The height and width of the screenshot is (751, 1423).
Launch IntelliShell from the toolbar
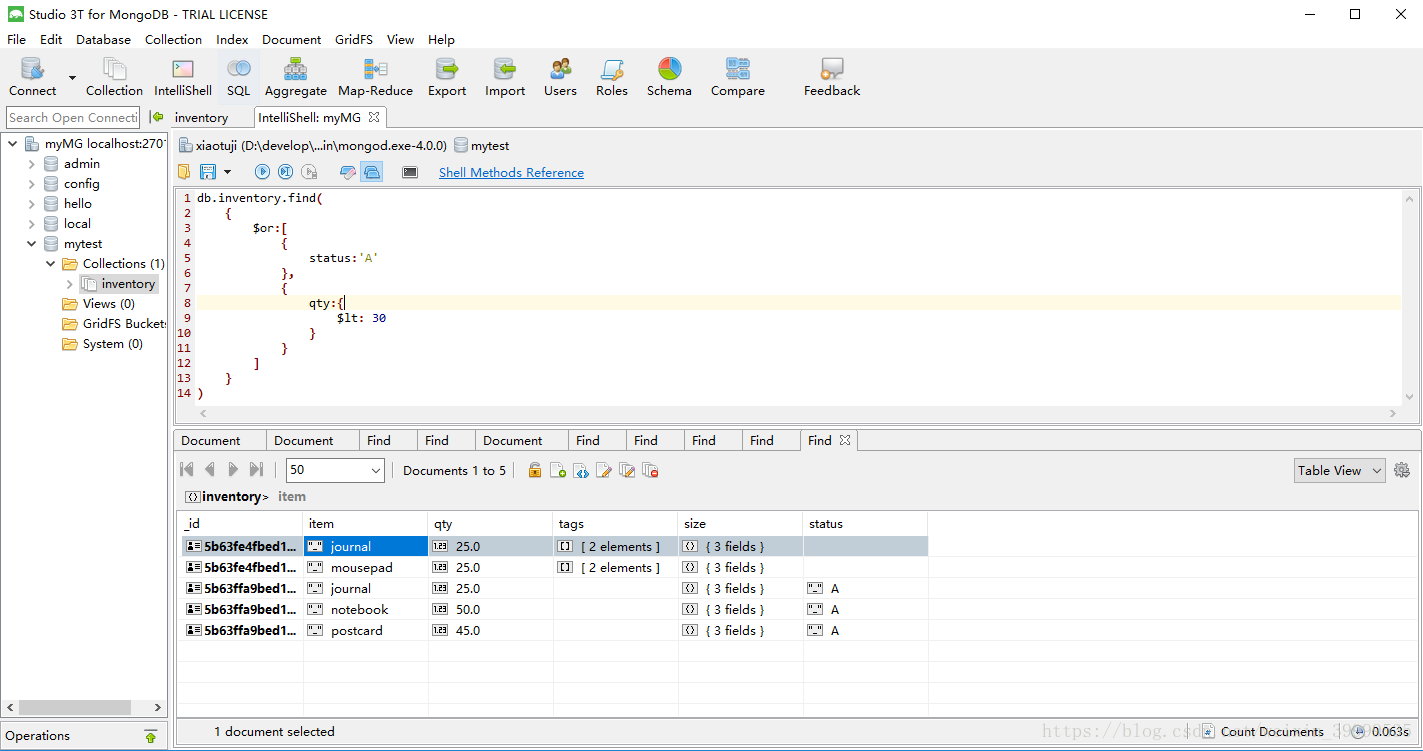coord(183,77)
